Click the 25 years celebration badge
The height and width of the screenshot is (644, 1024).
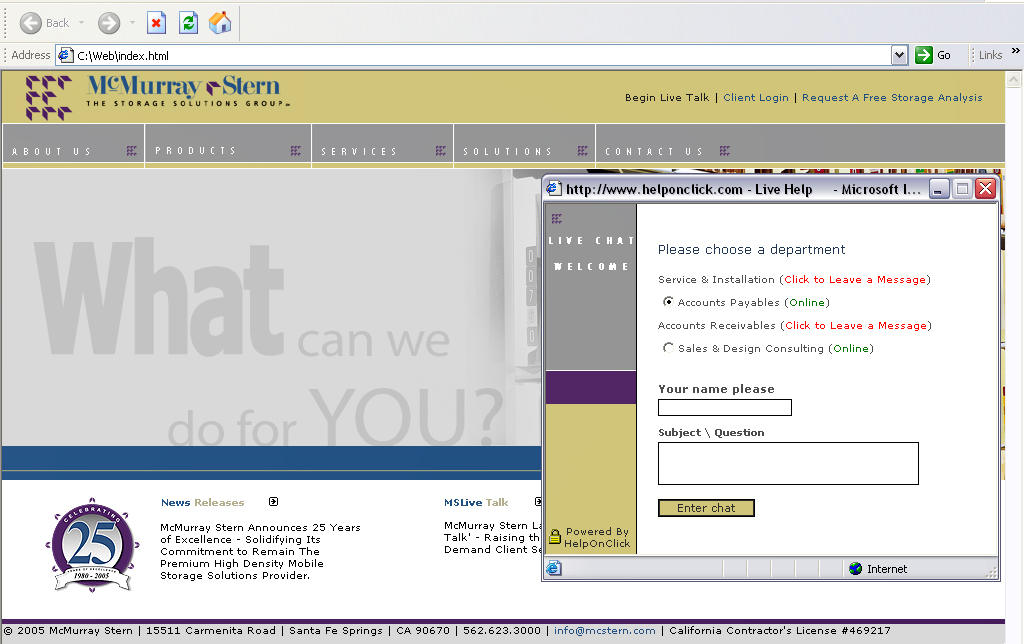92,545
